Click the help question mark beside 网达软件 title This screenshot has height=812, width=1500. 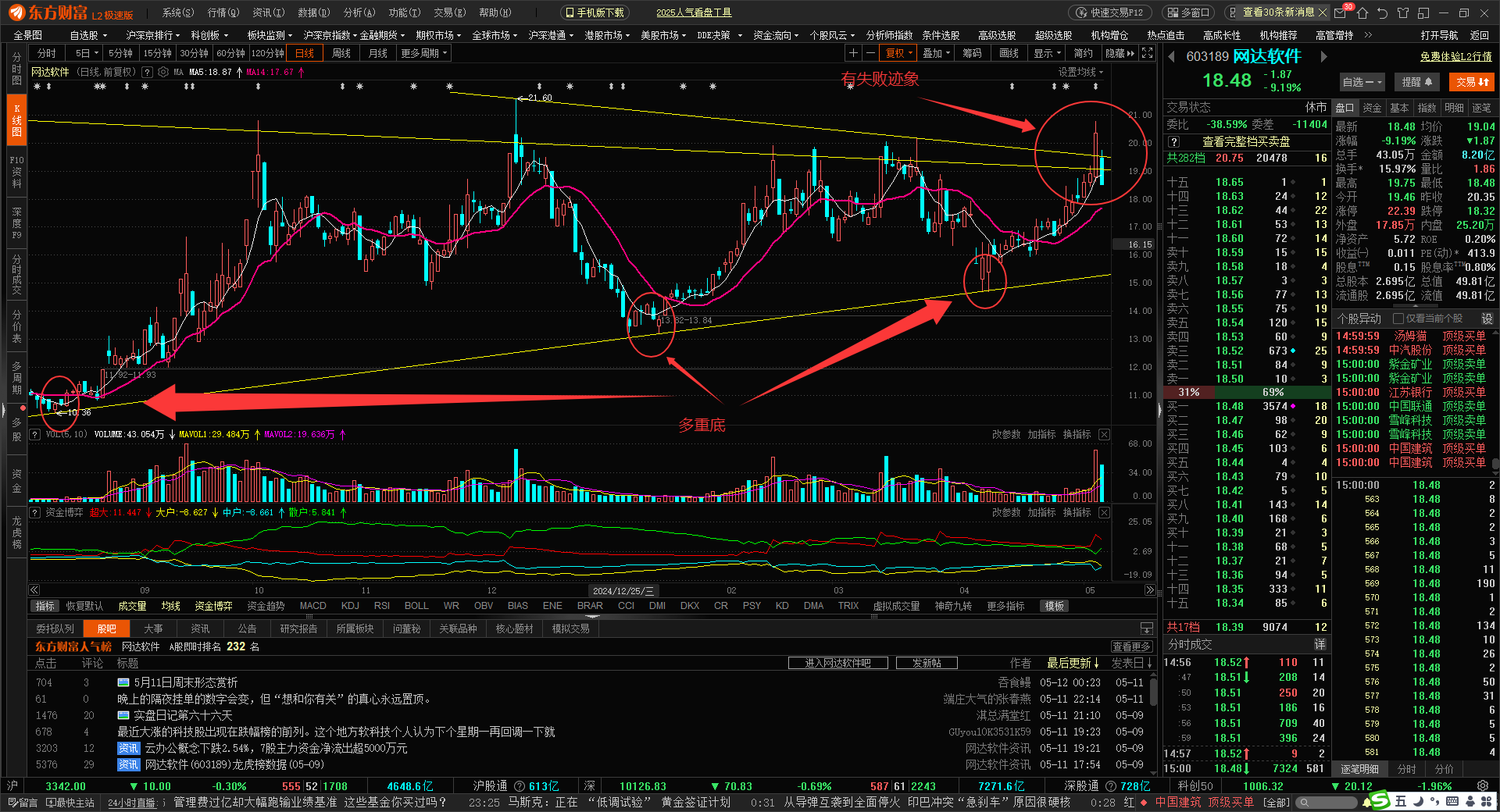148,72
